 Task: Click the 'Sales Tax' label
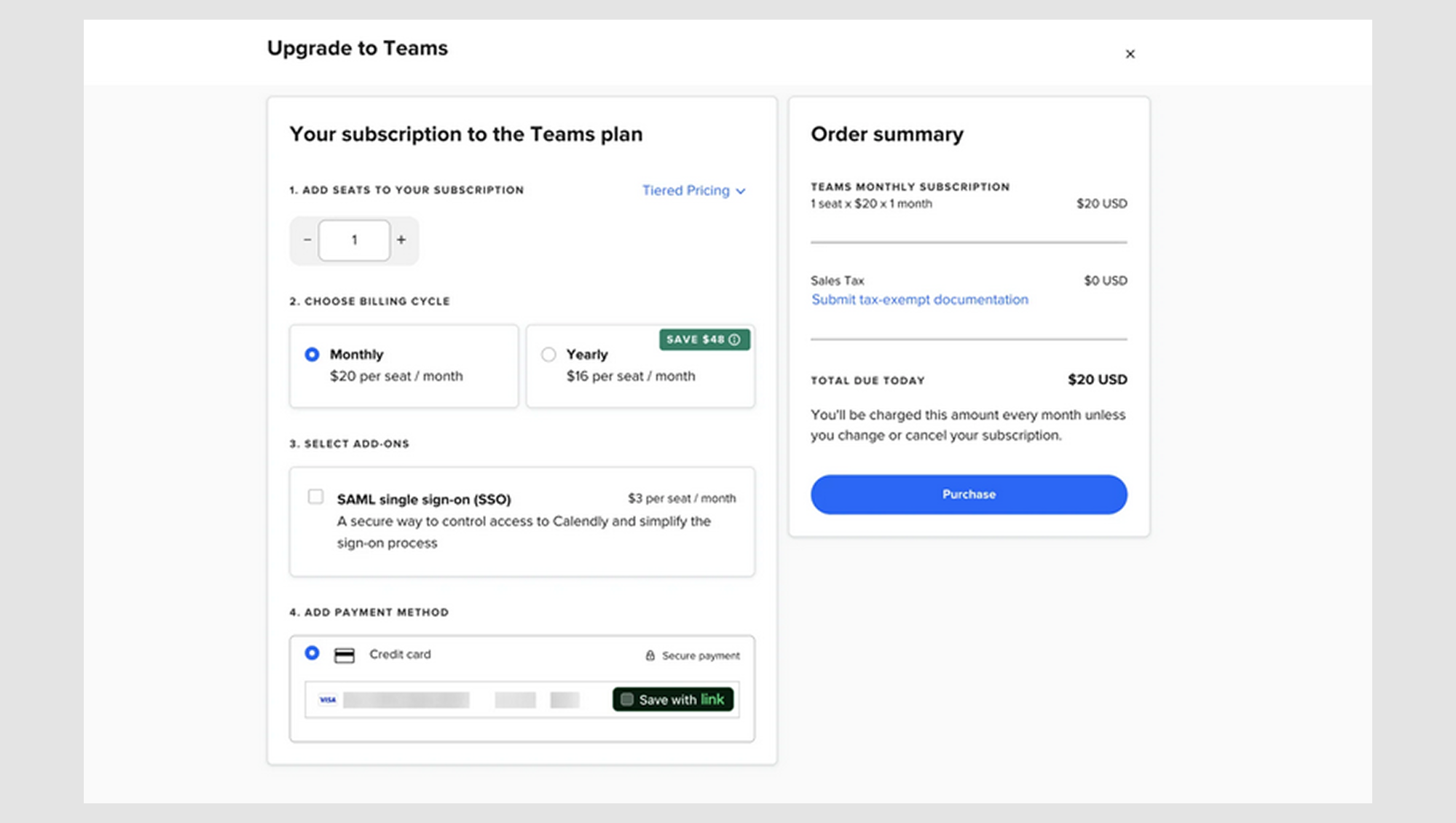point(837,280)
